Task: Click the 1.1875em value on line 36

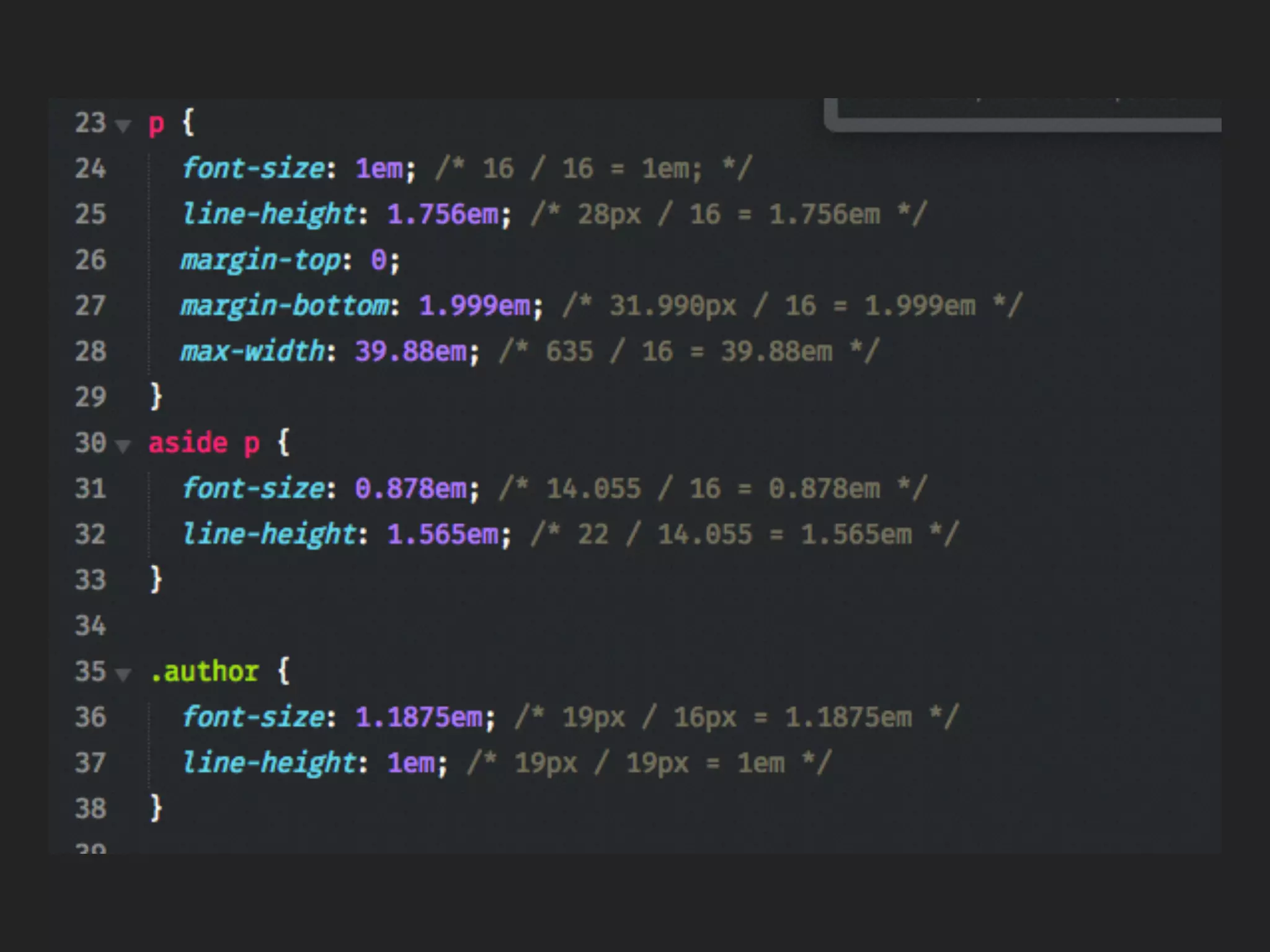Action: [419, 717]
